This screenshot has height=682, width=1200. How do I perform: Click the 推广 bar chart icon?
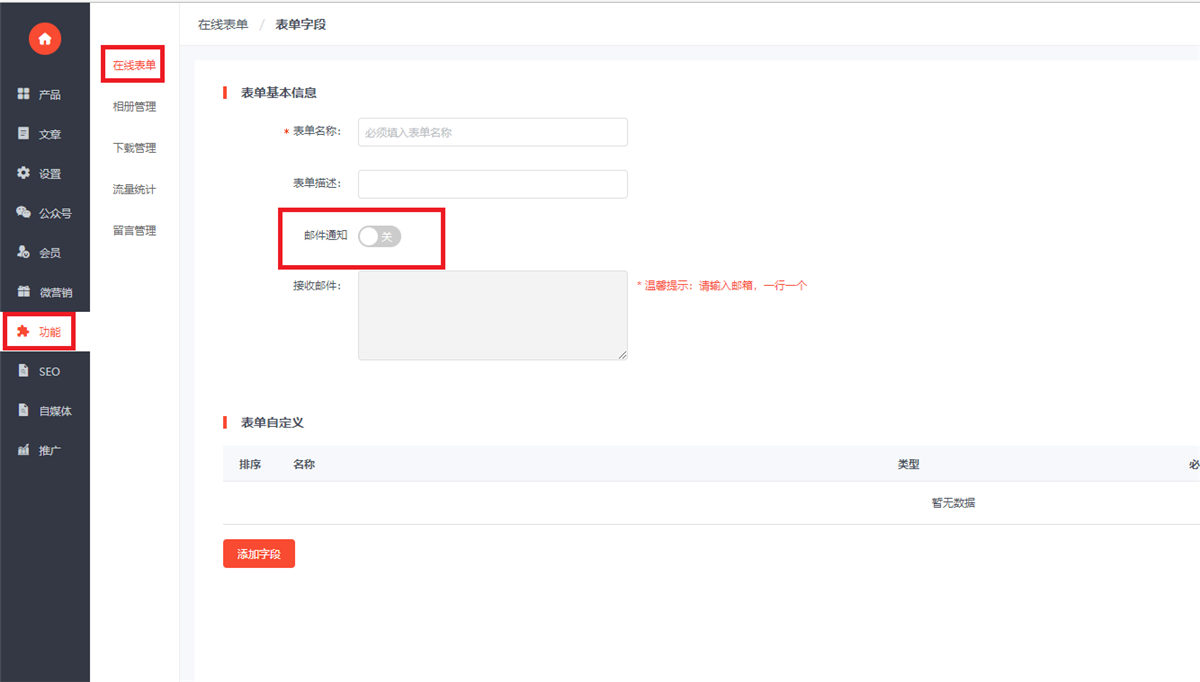[x=24, y=450]
